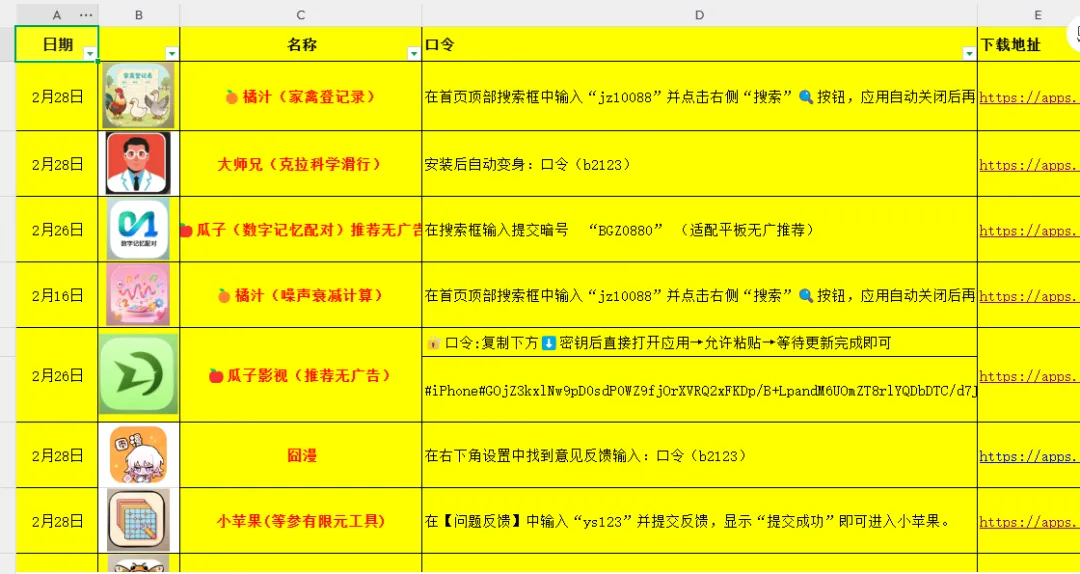The image size is (1080, 574).
Task: Open the 口令 column filter dropdown
Action: [x=969, y=54]
